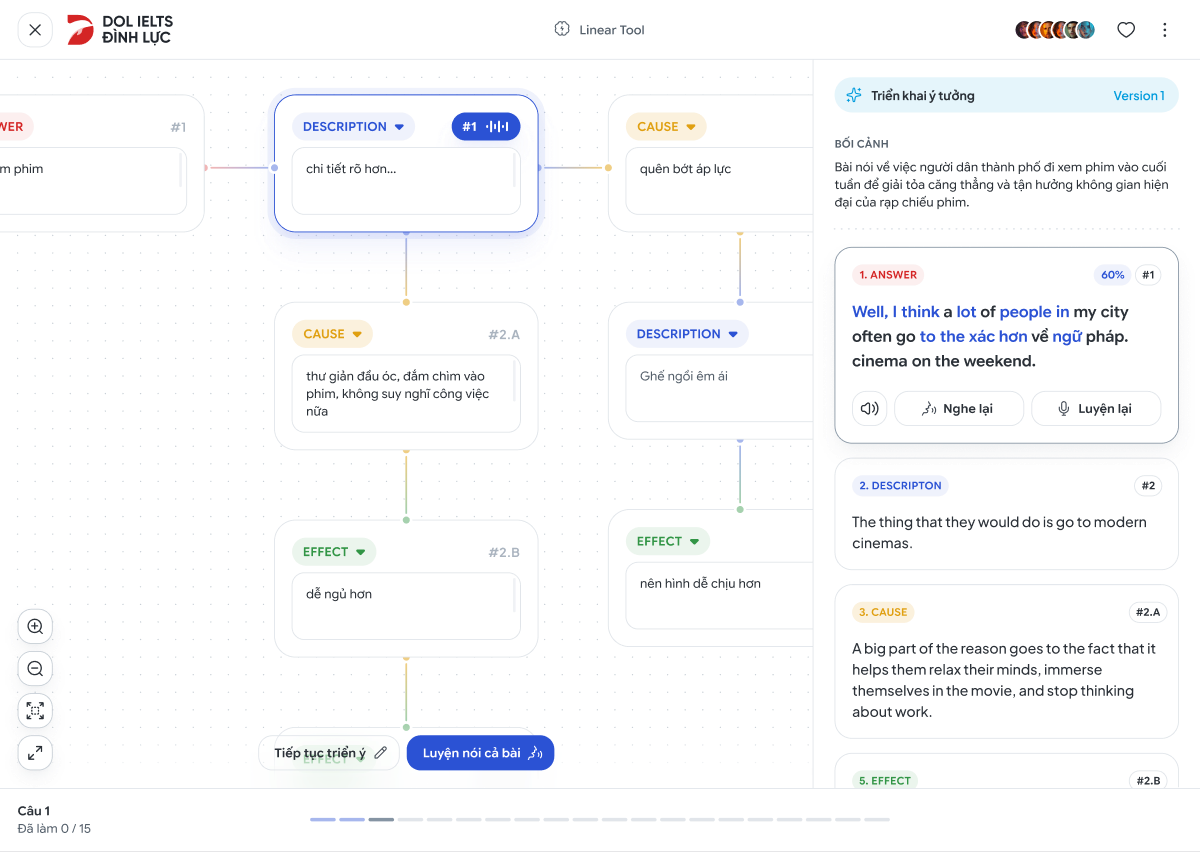Click the Nghe lại button
Image resolution: width=1200 pixels, height=852 pixels.
click(x=959, y=408)
